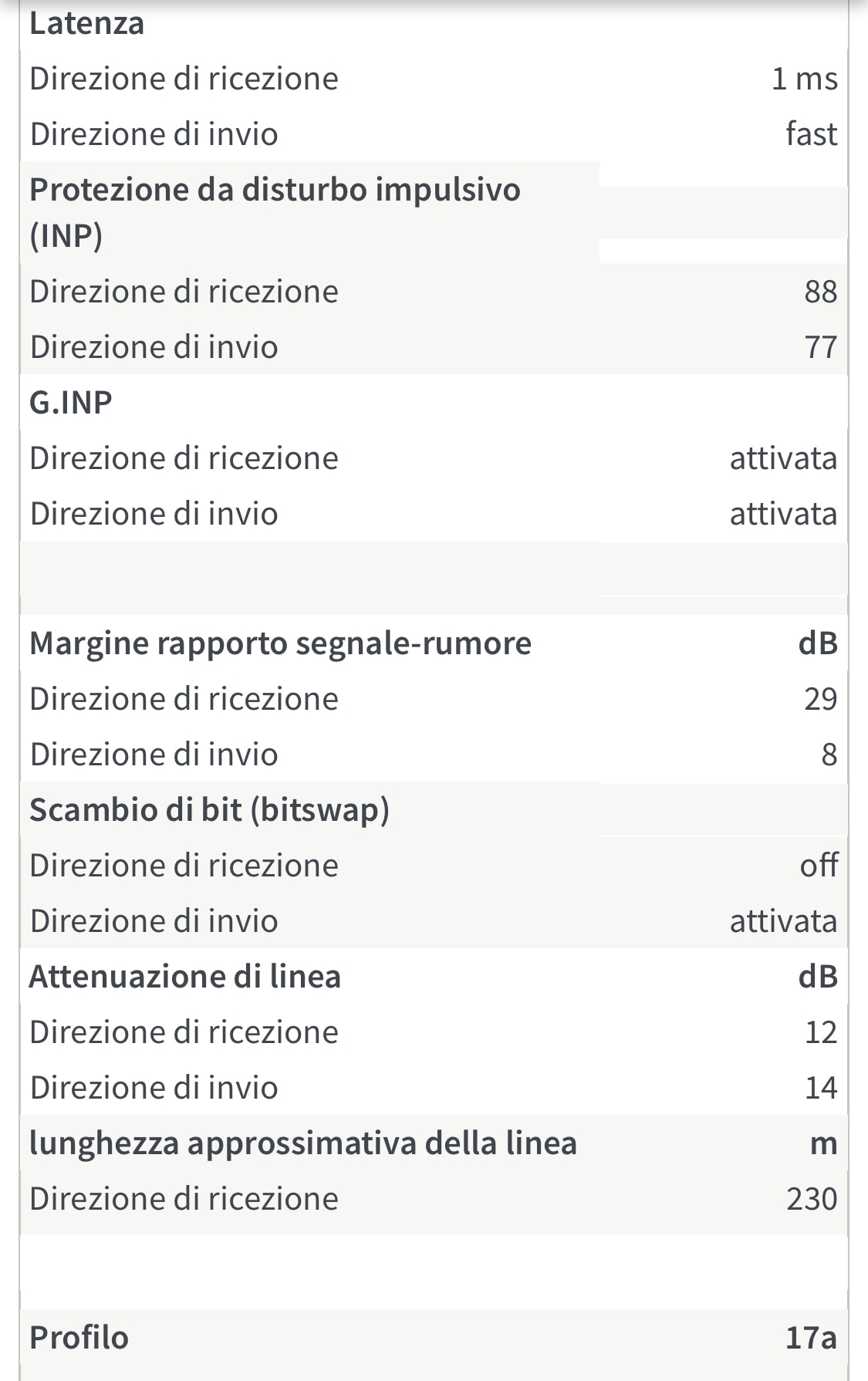868x1381 pixels.
Task: Select the INP send value 77
Action: [x=820, y=347]
